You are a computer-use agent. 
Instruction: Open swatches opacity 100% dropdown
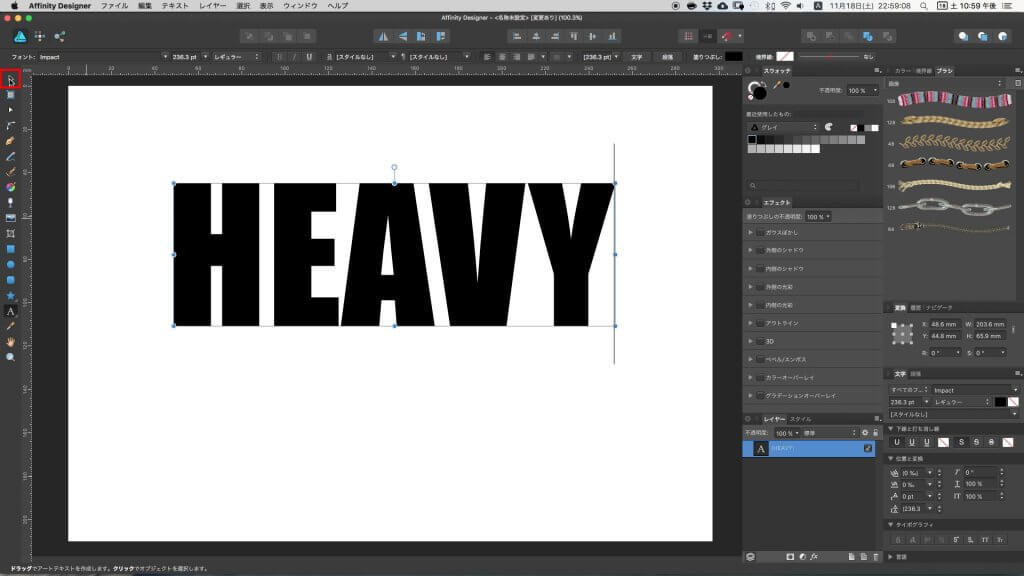(x=875, y=90)
